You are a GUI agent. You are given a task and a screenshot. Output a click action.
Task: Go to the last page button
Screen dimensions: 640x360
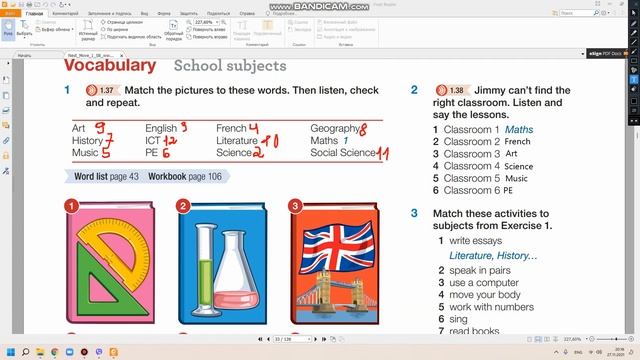point(324,339)
